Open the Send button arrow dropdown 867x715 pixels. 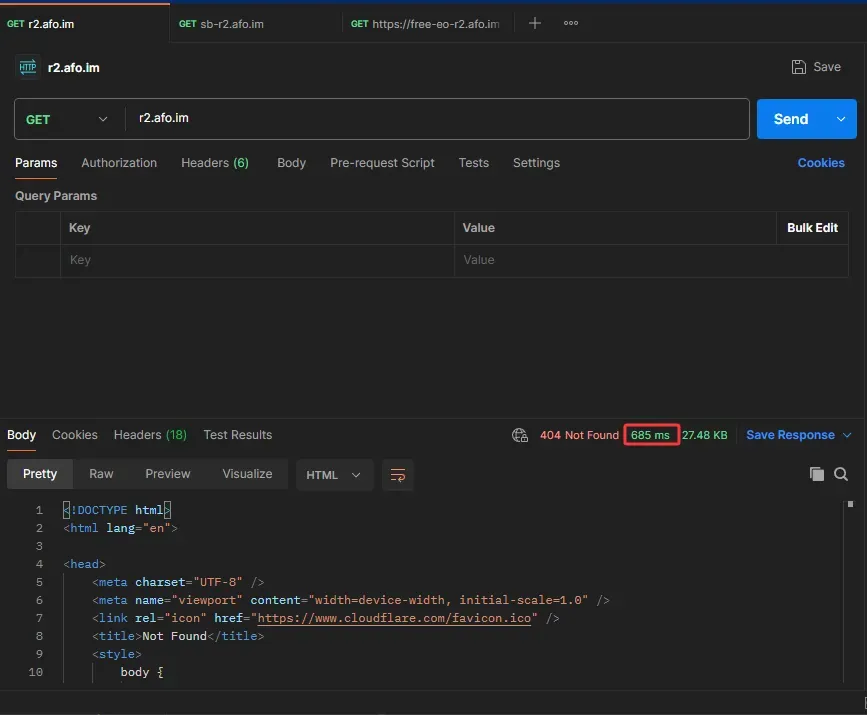point(840,119)
